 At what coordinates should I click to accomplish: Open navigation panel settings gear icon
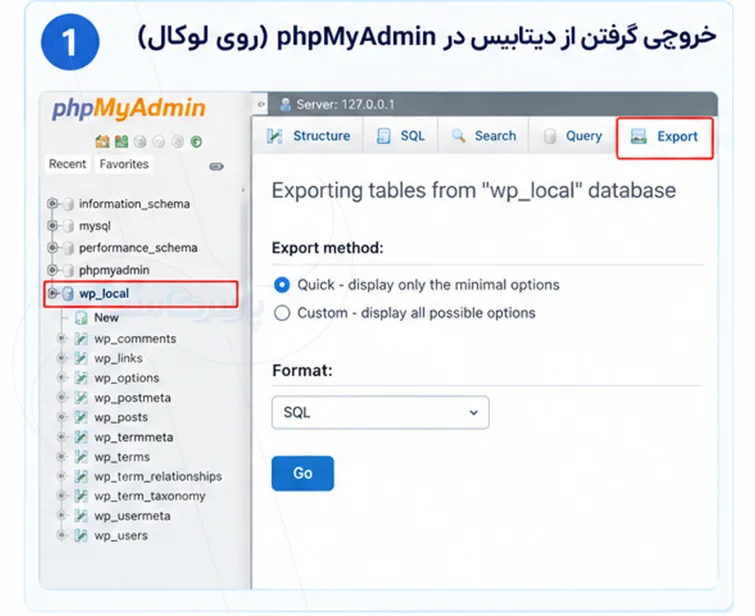point(178,142)
